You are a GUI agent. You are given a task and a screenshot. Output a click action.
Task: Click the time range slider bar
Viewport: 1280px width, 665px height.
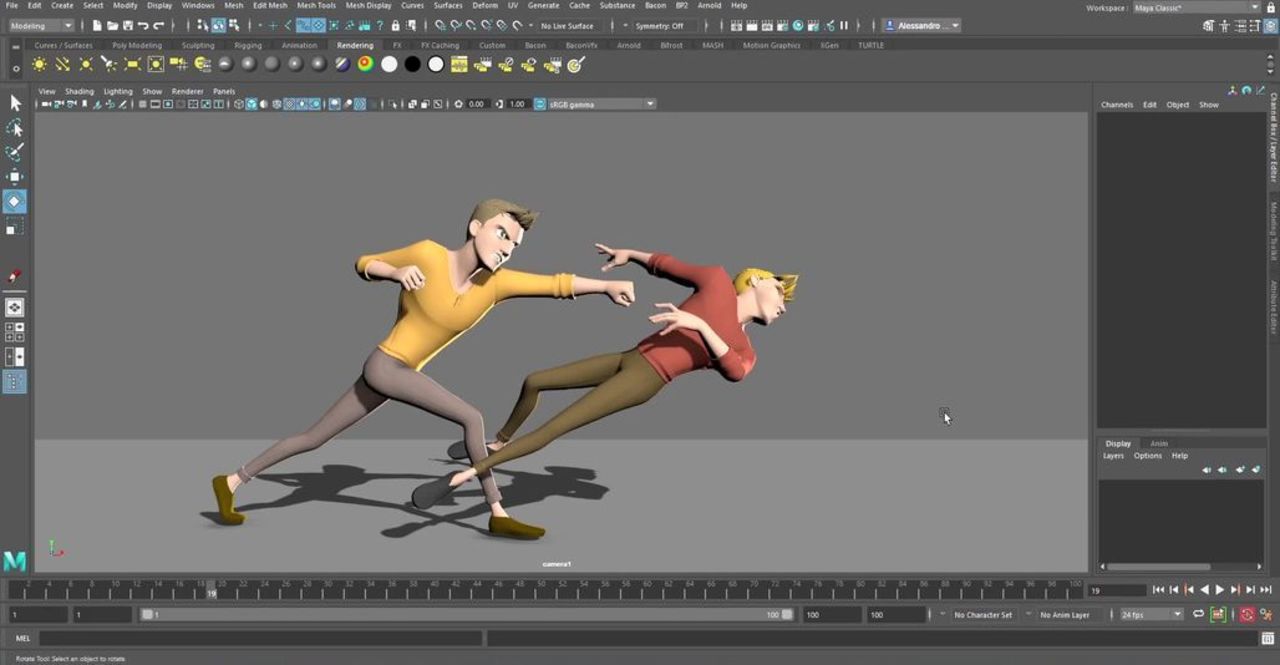tap(465, 614)
